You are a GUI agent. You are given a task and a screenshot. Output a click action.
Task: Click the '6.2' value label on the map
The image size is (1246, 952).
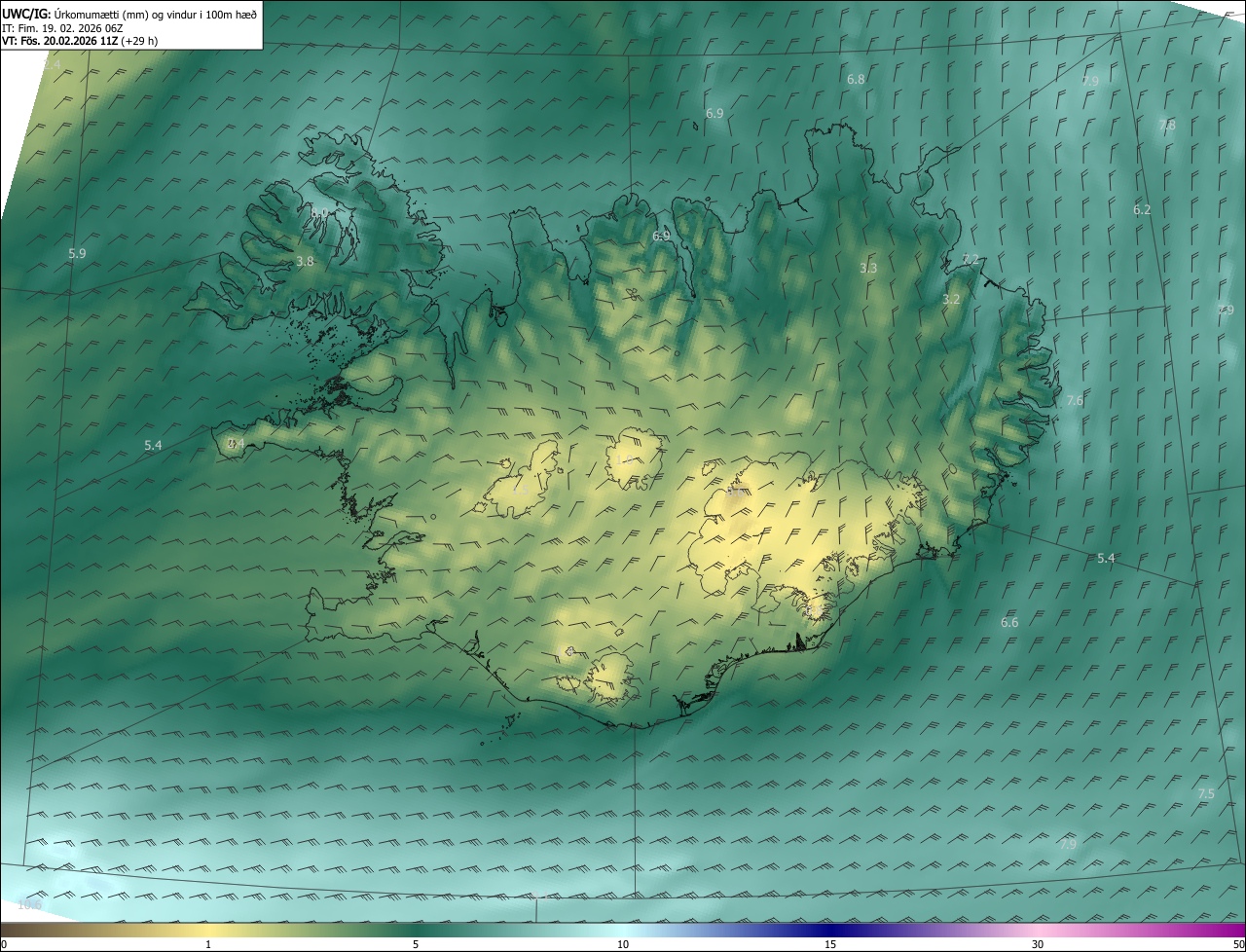click(x=1142, y=209)
